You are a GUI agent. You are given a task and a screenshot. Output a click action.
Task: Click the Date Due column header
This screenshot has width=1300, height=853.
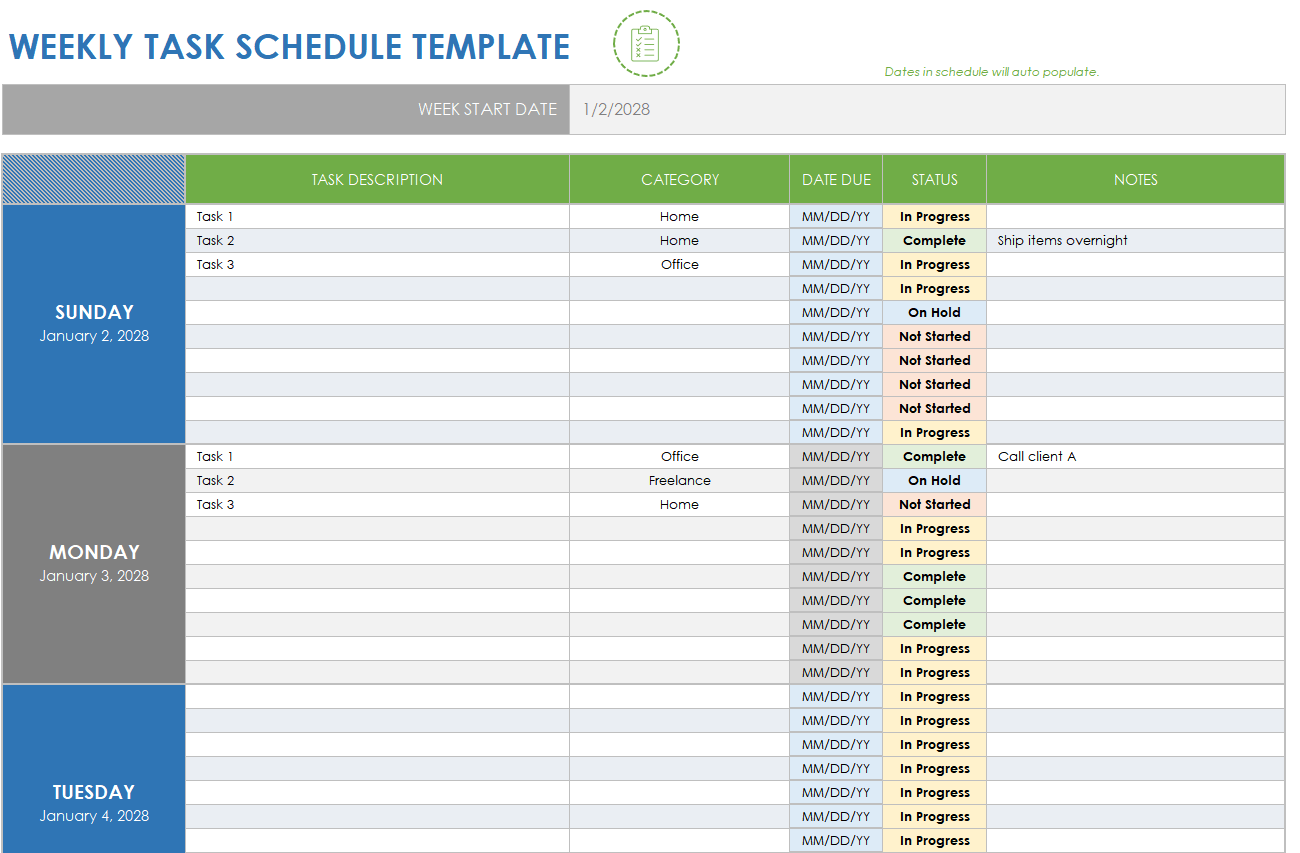point(836,180)
